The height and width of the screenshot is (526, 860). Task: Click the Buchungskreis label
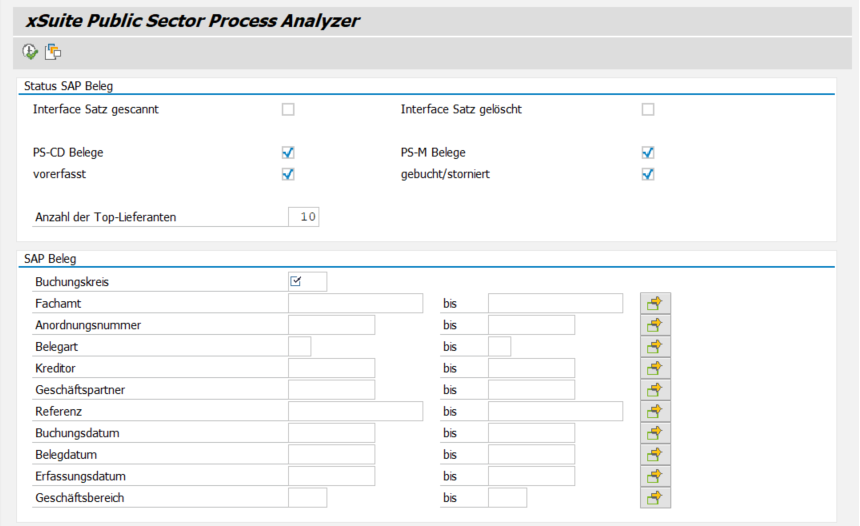(x=72, y=282)
